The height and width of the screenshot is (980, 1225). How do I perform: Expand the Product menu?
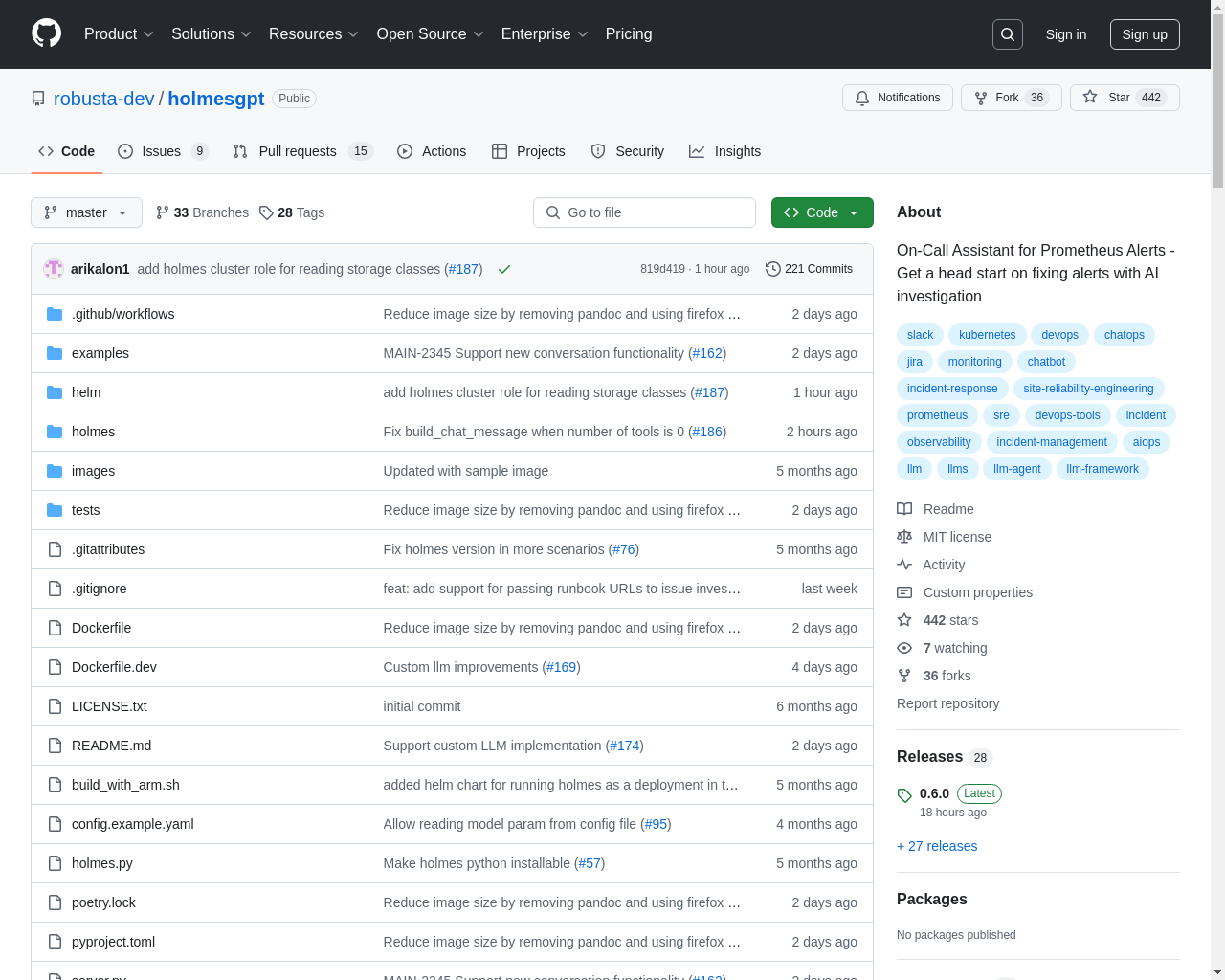click(x=119, y=33)
